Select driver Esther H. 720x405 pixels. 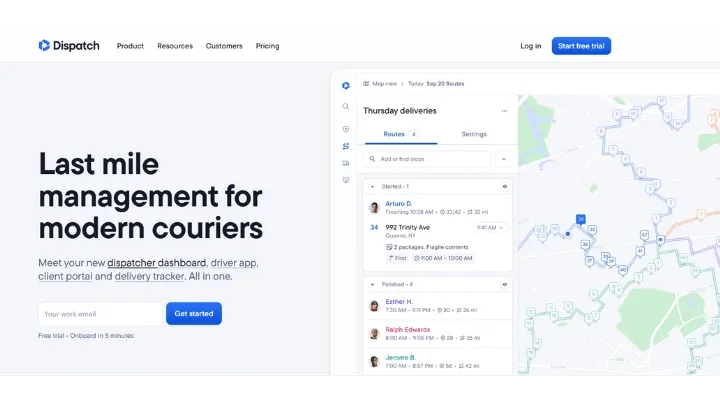(x=399, y=302)
